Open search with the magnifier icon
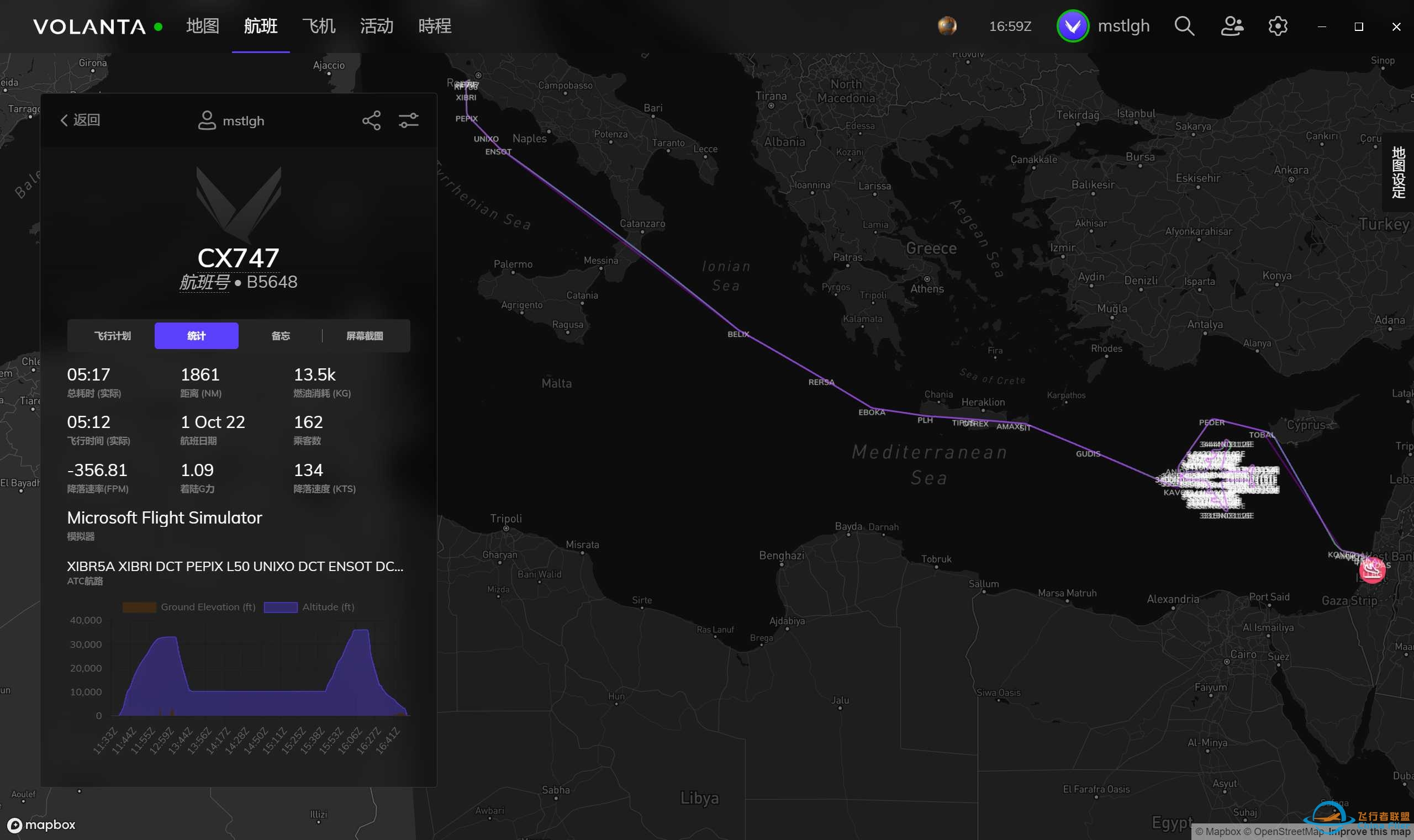Image resolution: width=1414 pixels, height=840 pixels. (1184, 26)
